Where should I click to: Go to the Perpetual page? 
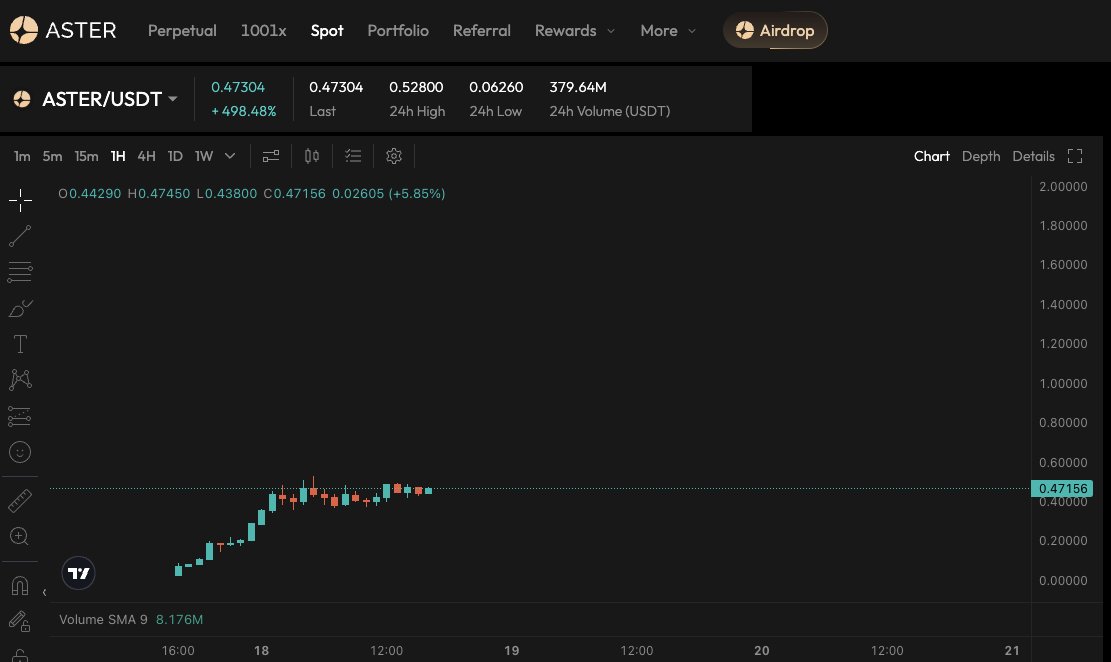182,30
